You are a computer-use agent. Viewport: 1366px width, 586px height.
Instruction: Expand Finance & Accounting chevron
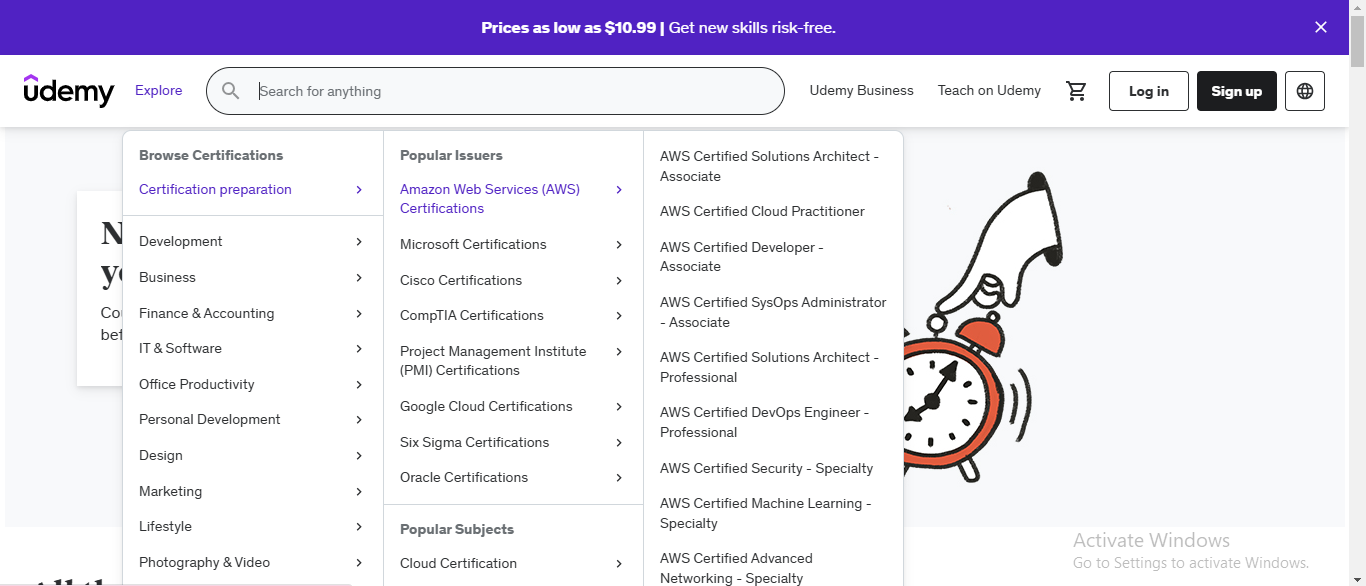[359, 314]
